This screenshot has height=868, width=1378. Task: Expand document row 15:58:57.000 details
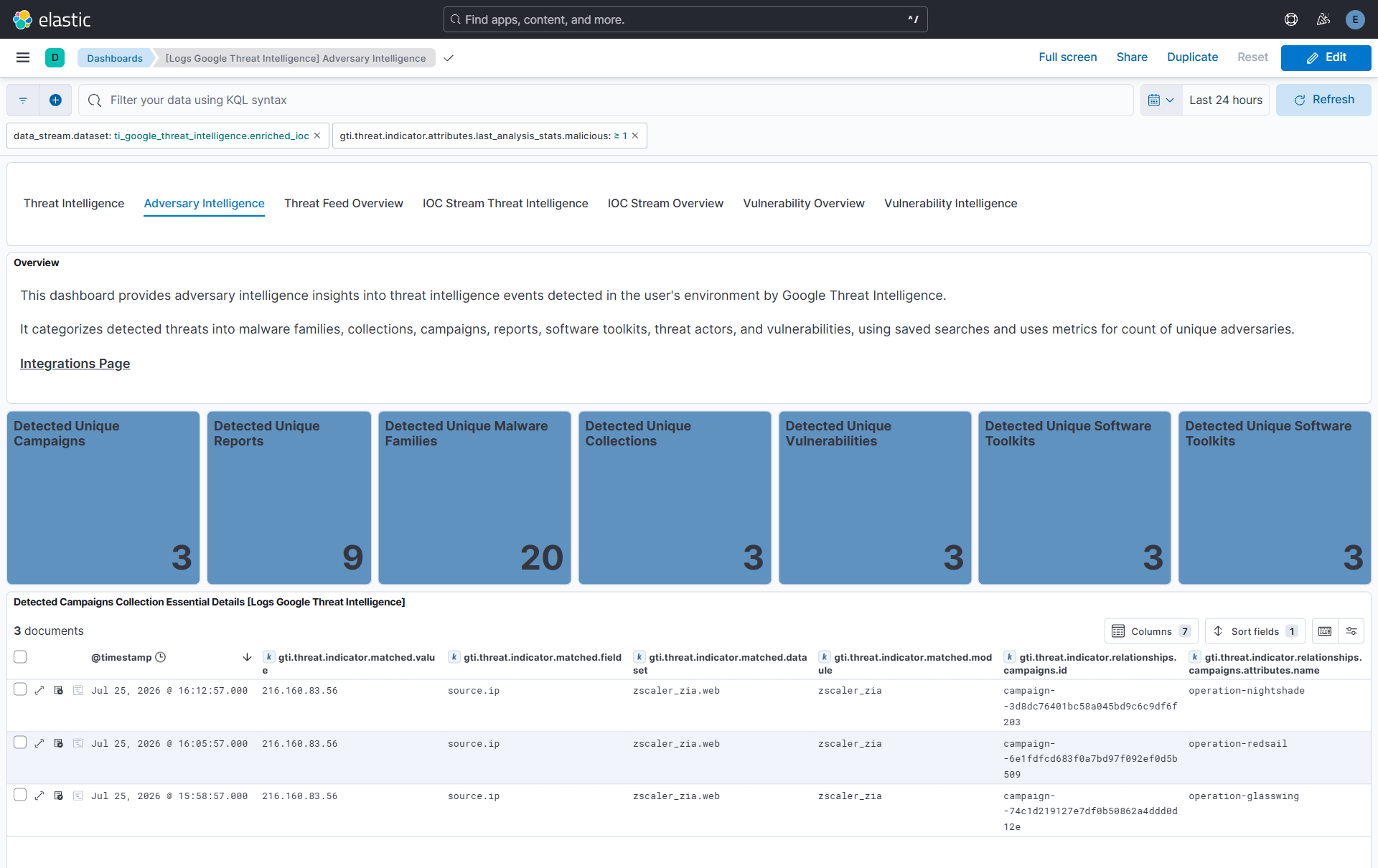point(39,796)
